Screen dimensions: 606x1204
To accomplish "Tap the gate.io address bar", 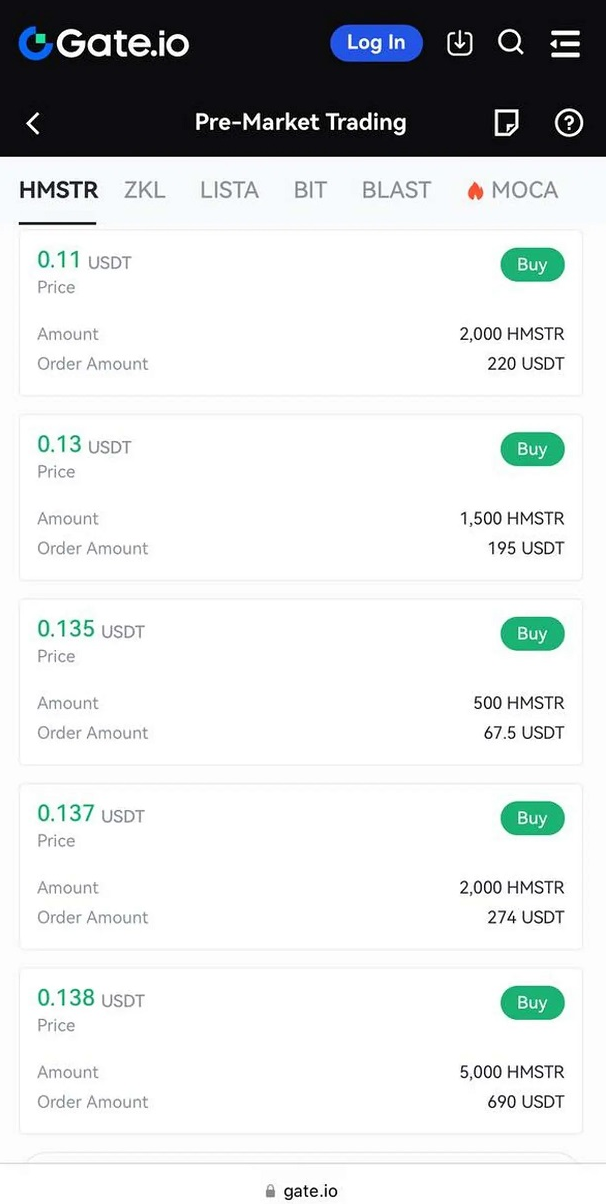I will point(302,1190).
